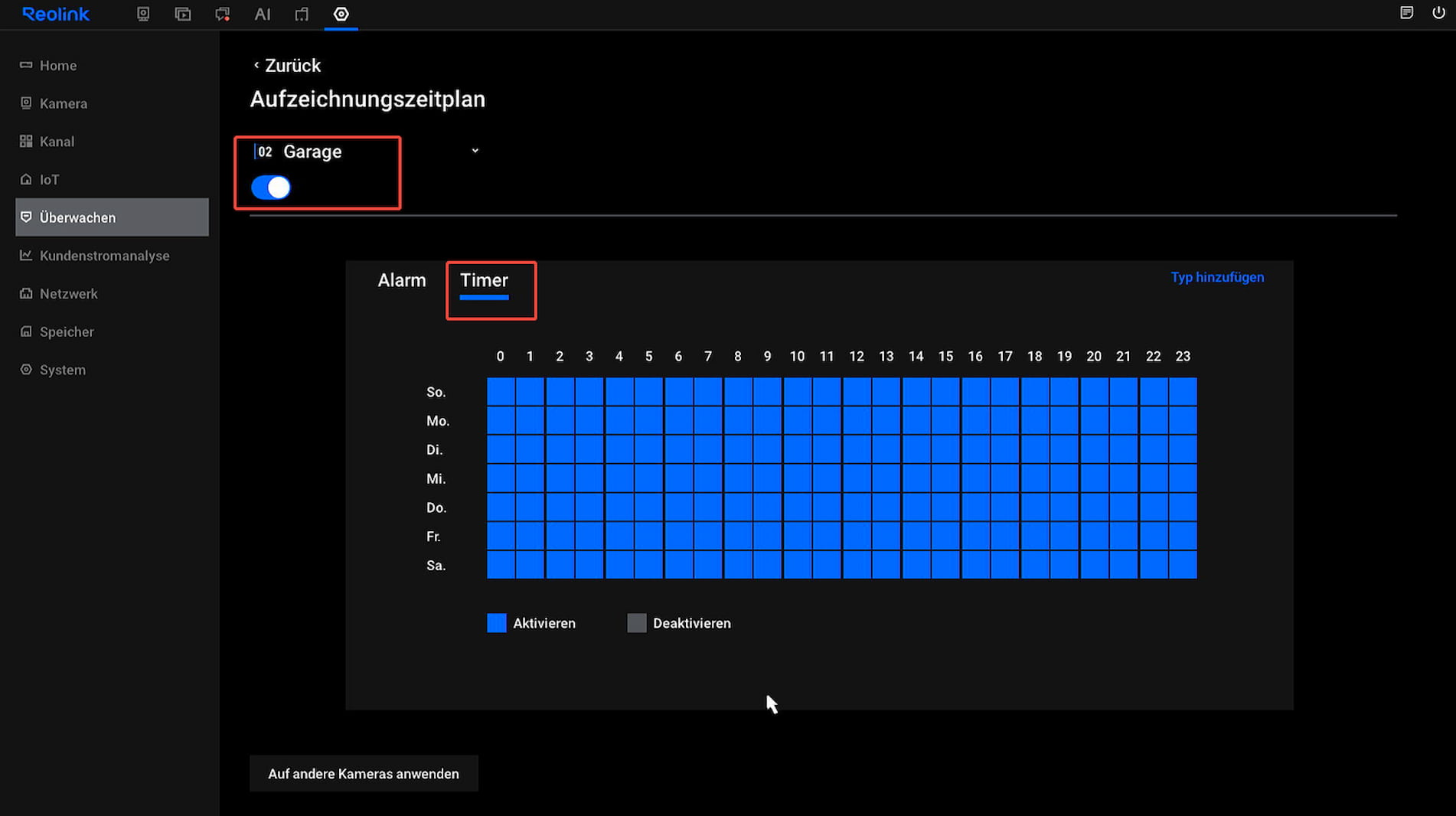Click Typ hinzufügen link
The width and height of the screenshot is (1456, 816).
[x=1217, y=277]
